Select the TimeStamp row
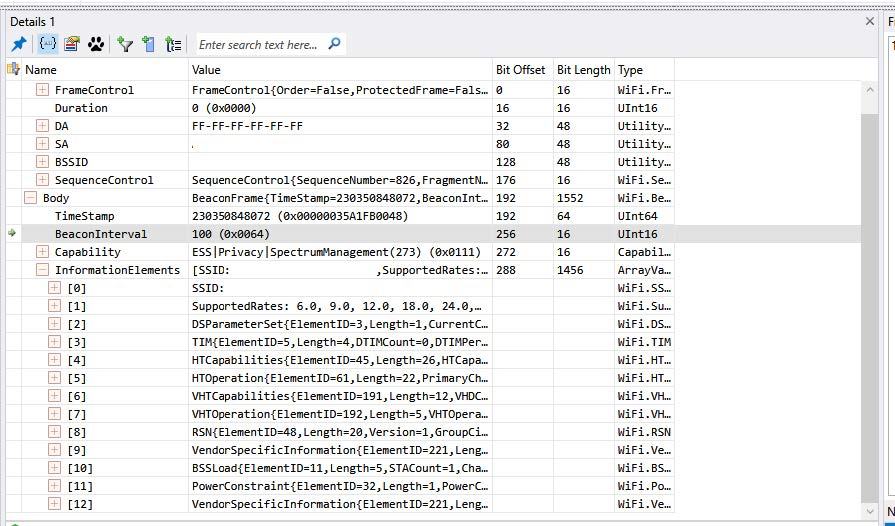 pos(85,216)
